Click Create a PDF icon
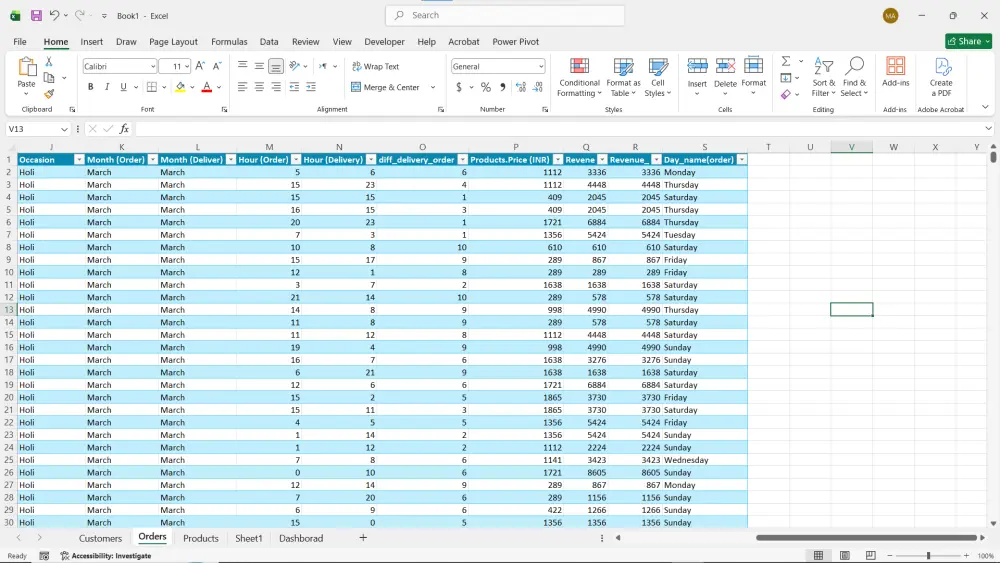Screen dimensions: 1000x563 click(941, 78)
